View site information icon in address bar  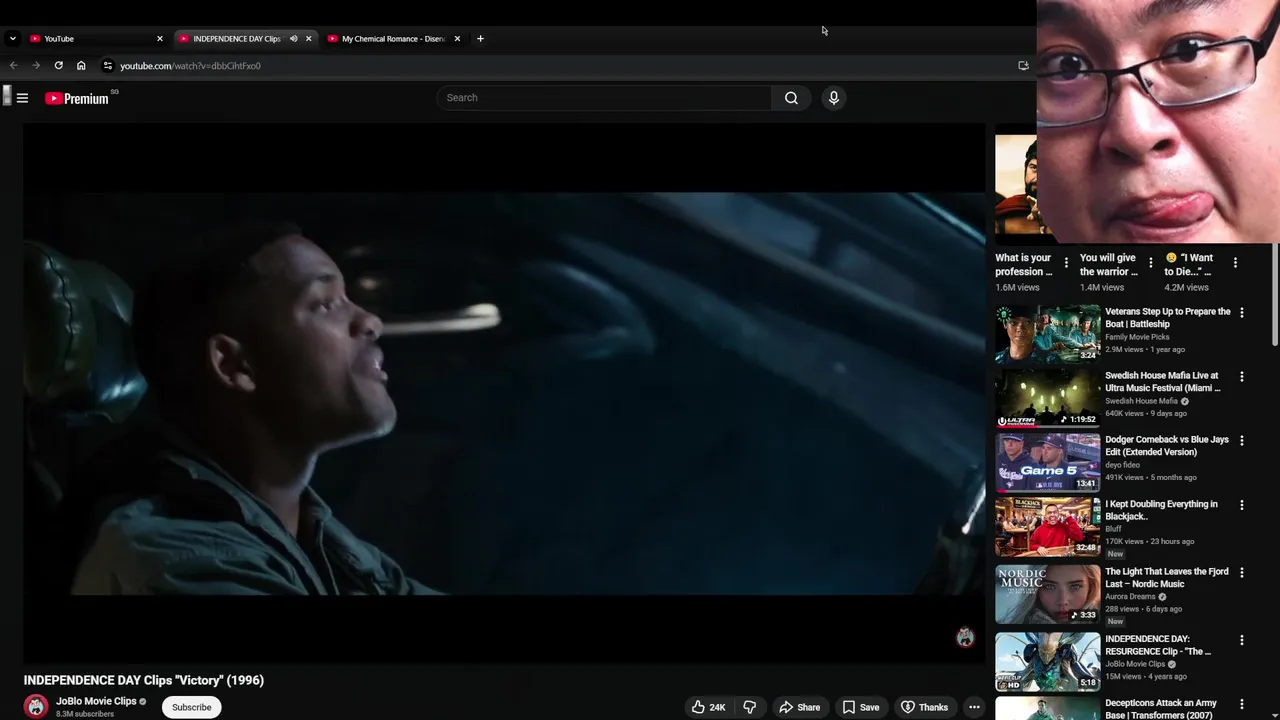(x=108, y=66)
